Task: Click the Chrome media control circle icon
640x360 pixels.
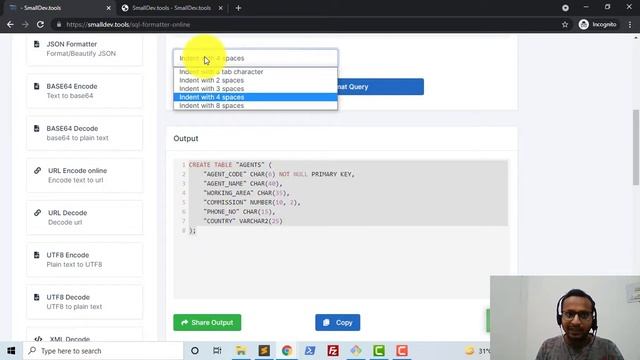Action: point(565,8)
